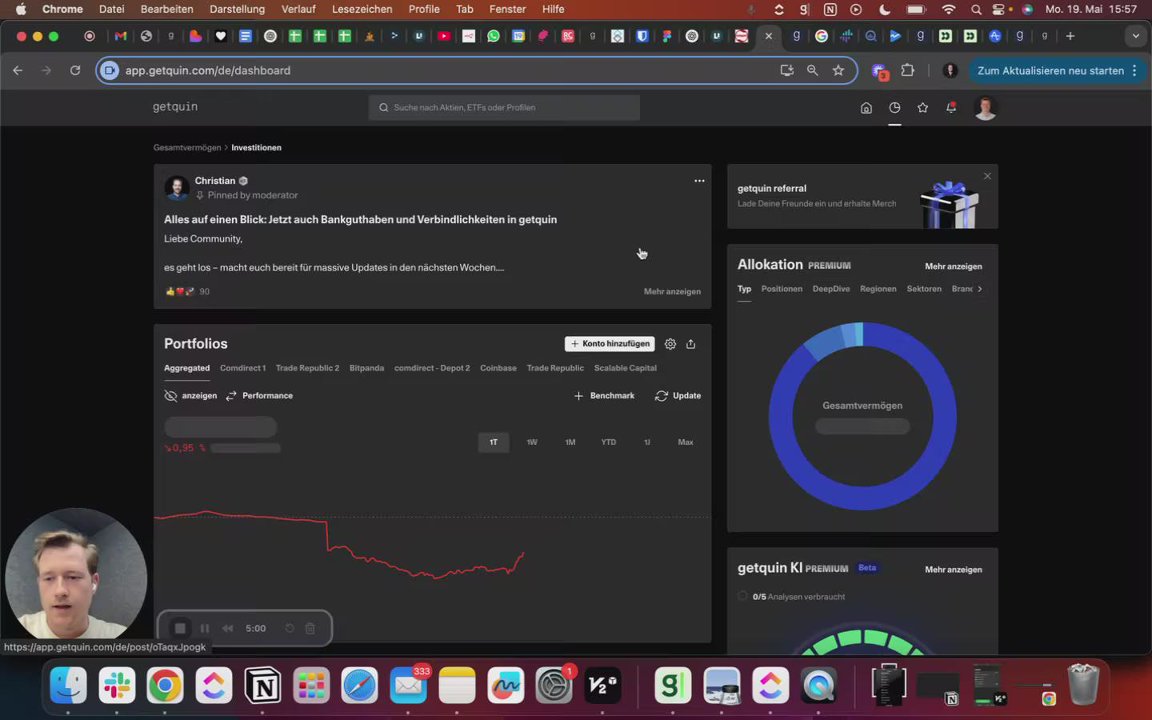Switch to the Aggregated portfolio tab
Screen dimensions: 1152x720
coord(187,368)
